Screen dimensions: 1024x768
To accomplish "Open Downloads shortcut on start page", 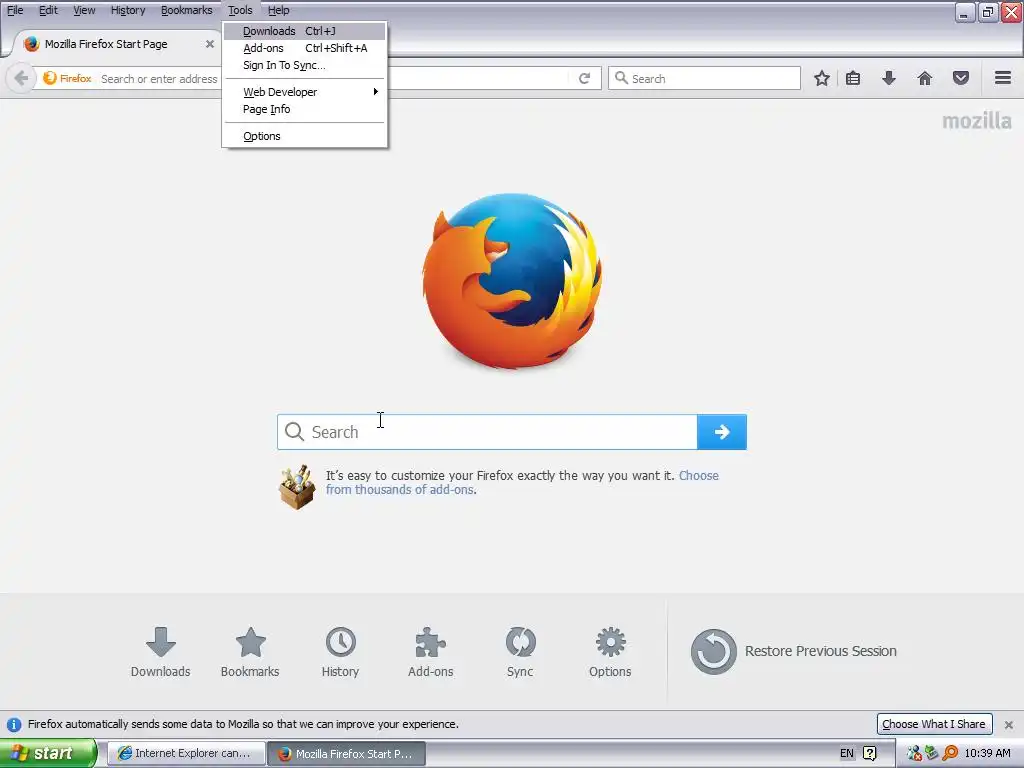I will [160, 652].
